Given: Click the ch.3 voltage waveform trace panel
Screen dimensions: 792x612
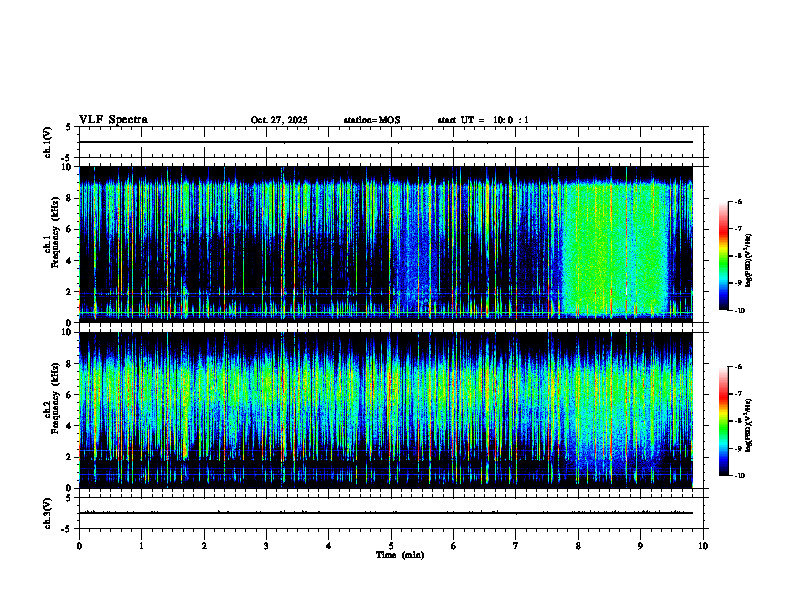Looking at the screenshot, I should pos(391,513).
